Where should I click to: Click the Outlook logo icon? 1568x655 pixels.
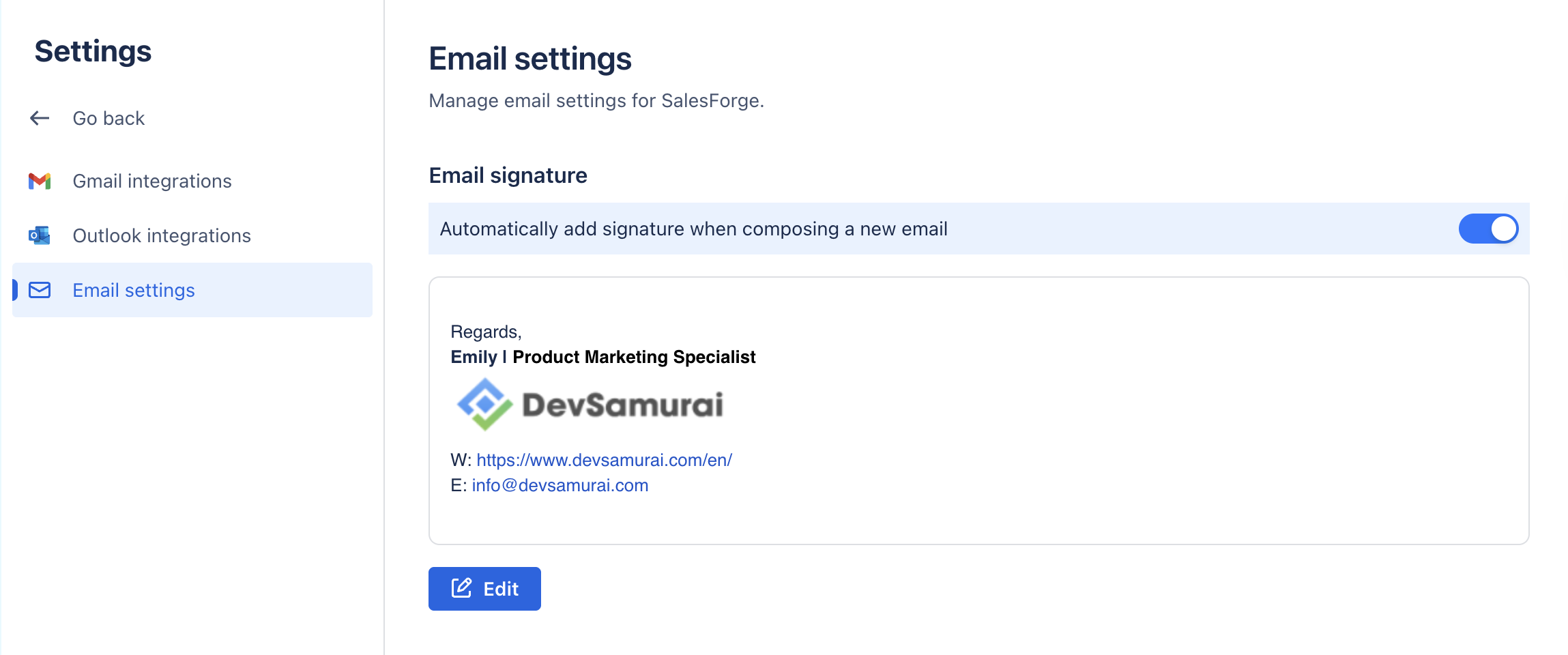click(40, 235)
